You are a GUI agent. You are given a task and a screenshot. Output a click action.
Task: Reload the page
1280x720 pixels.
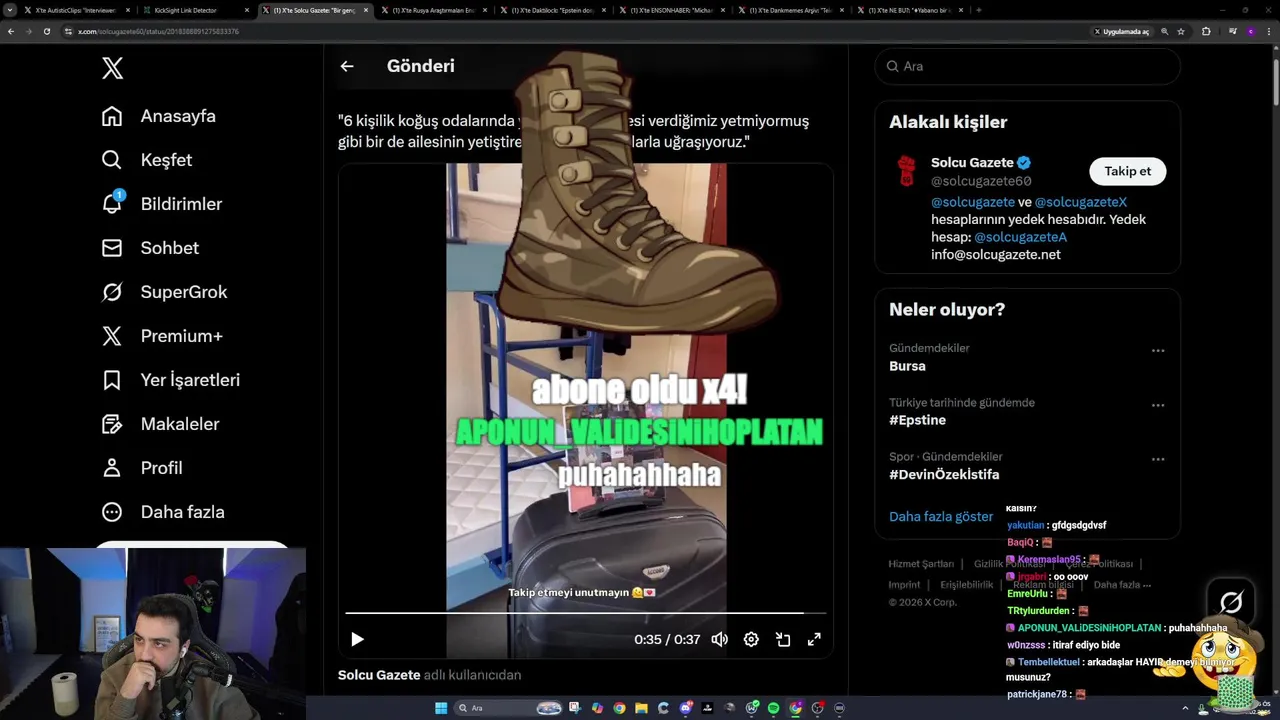tap(46, 31)
